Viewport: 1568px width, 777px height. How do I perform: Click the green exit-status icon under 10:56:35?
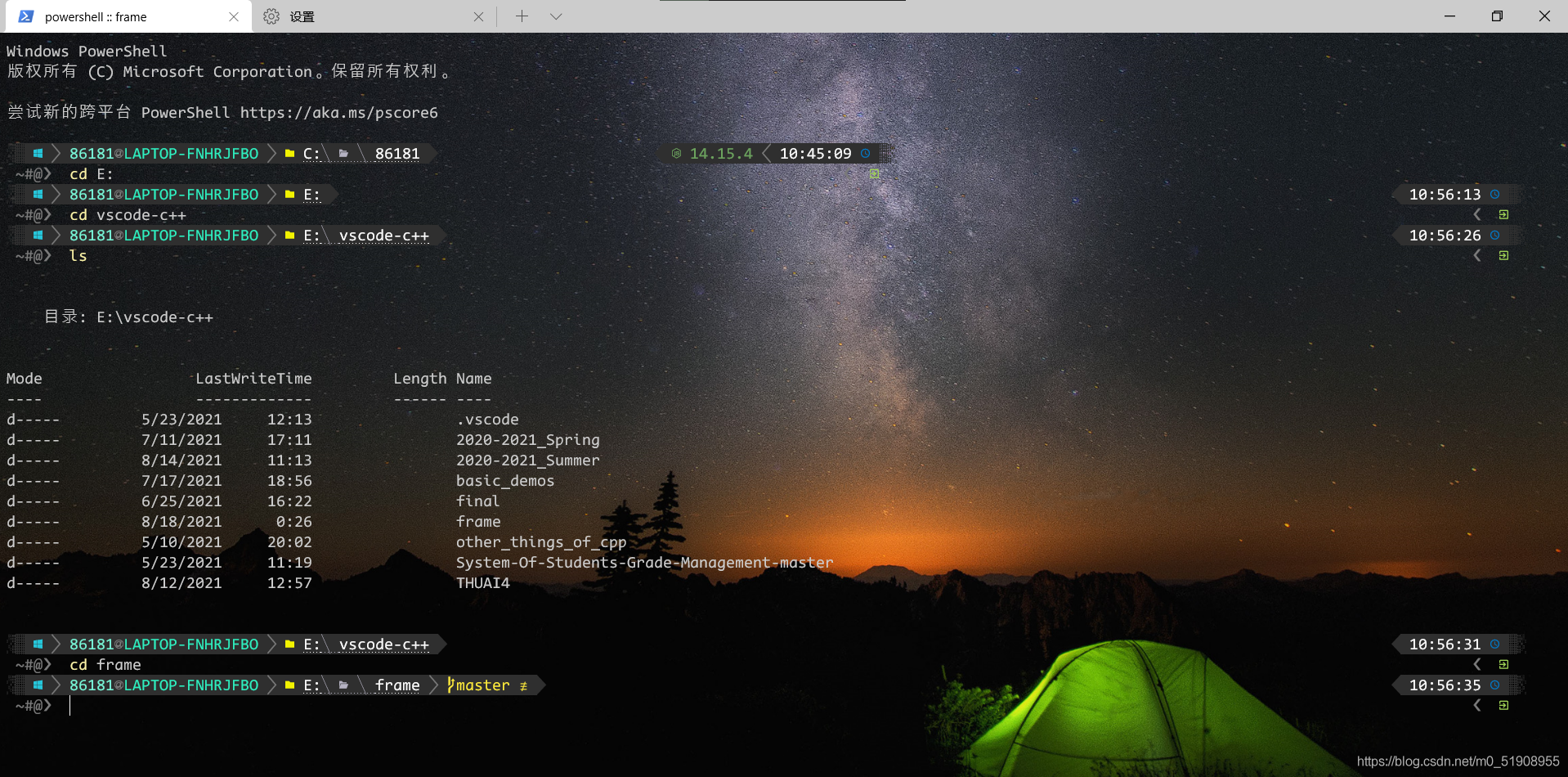(x=1503, y=706)
